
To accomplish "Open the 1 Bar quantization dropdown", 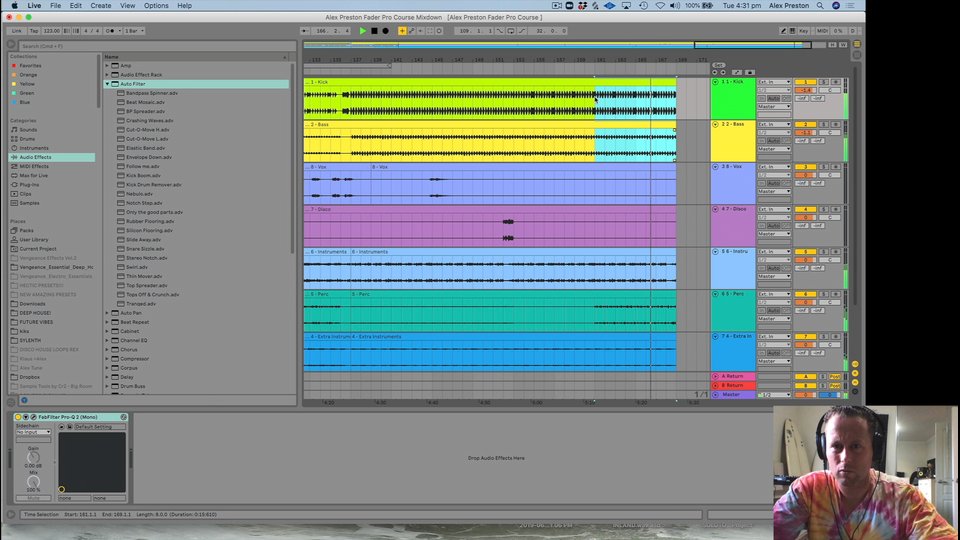I will click(x=134, y=31).
